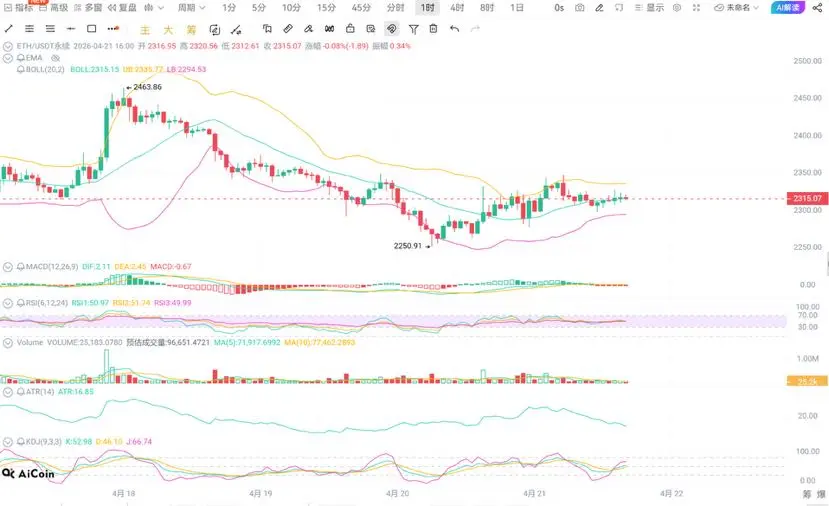Click the 2315.07 current price tag
829x506 pixels.
click(807, 198)
